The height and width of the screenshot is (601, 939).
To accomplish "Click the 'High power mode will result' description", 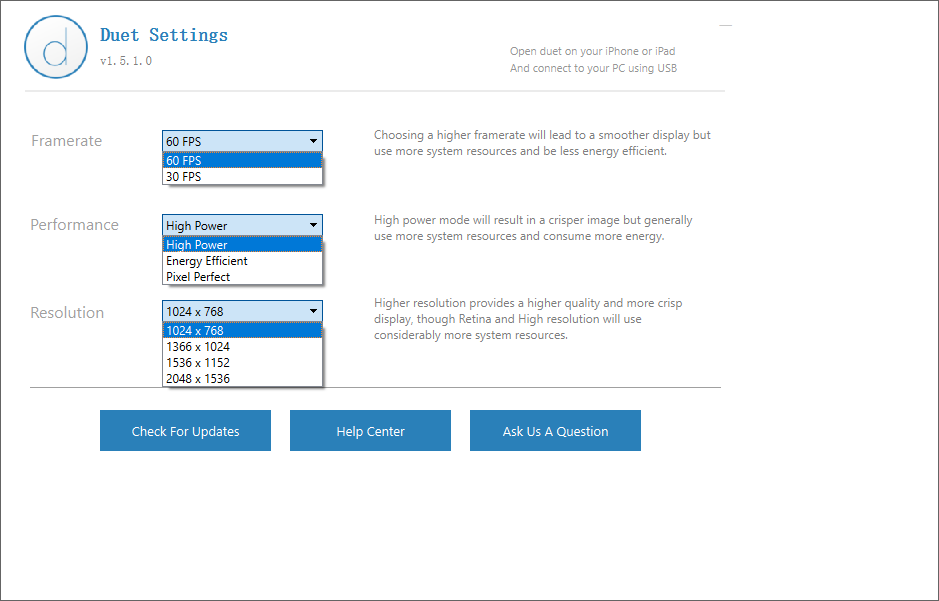I will coord(533,228).
